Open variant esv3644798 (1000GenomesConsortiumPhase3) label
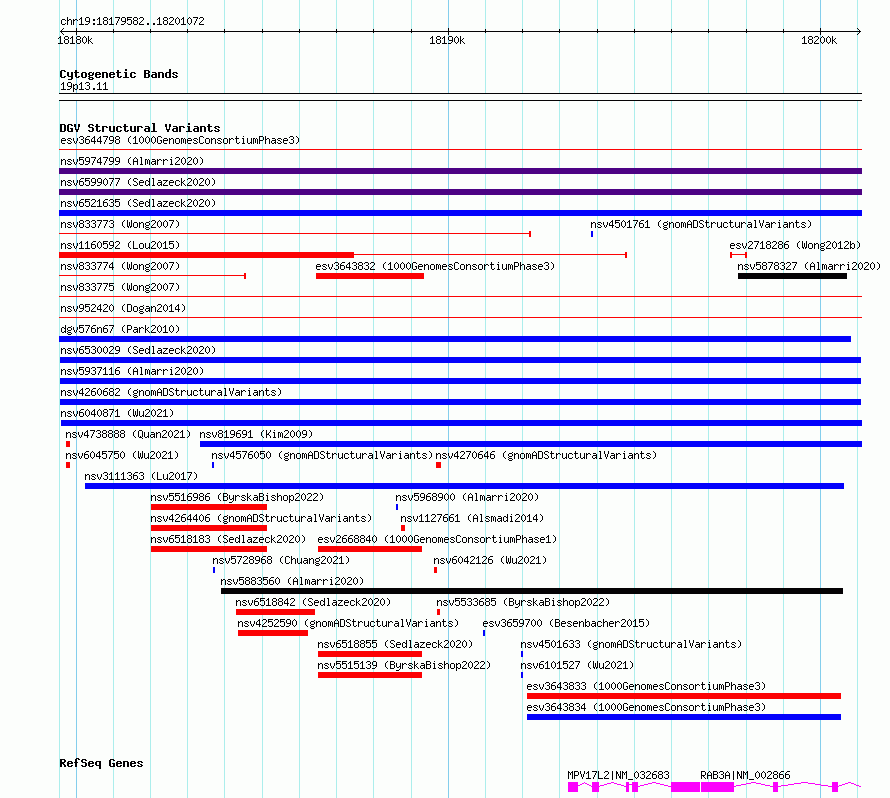The image size is (890, 798). click(180, 140)
